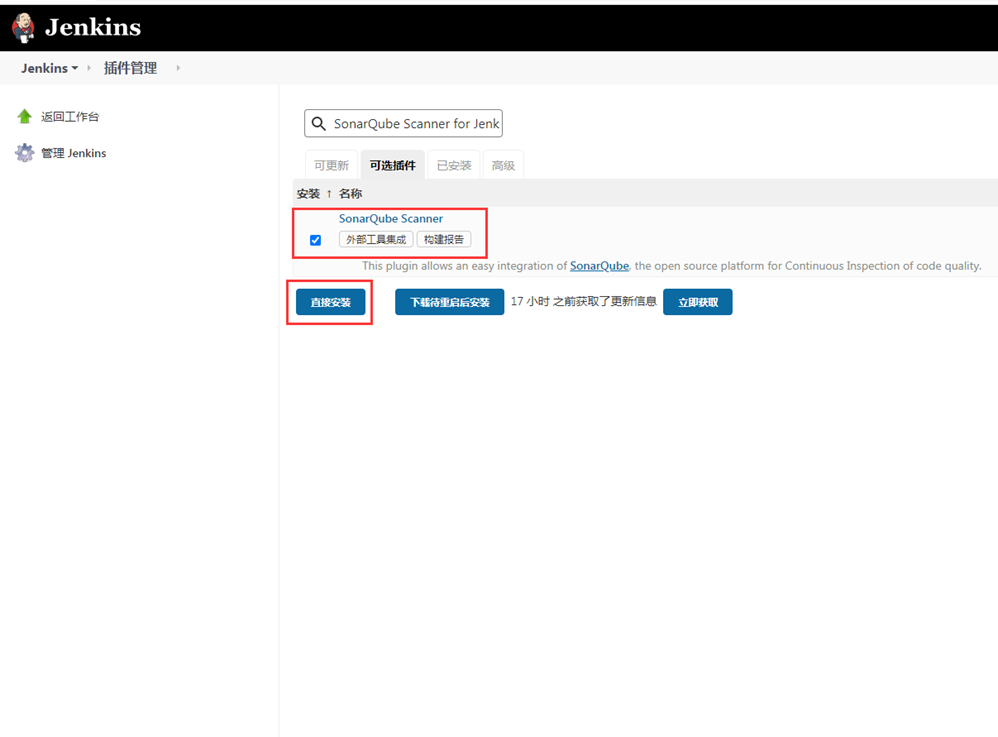Click the Jenkins title in the header
The height and width of the screenshot is (737, 998).
tap(93, 27)
